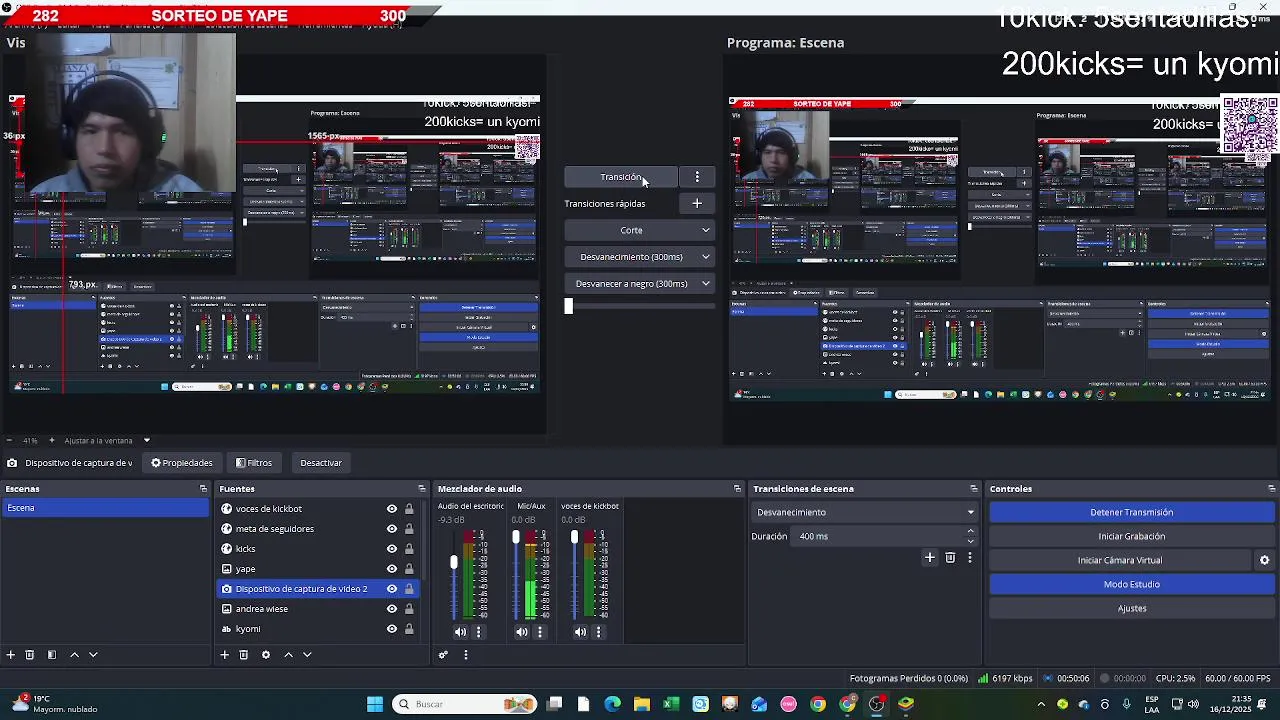Viewport: 1280px width, 720px height.
Task: Unlock voces de kickbot source
Action: click(409, 509)
